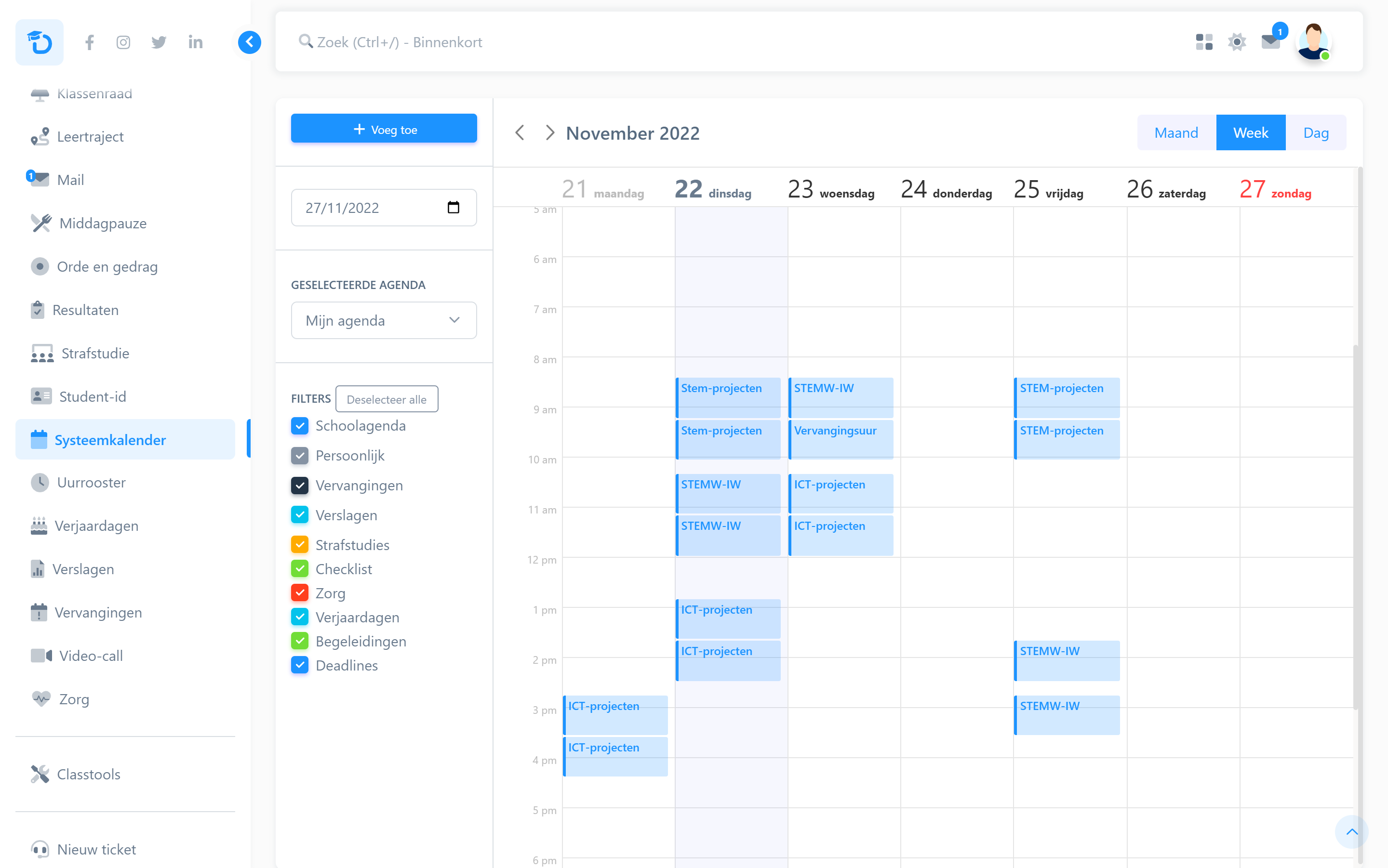Disable the Zorg filter checkbox
Viewport: 1388px width, 868px height.
point(300,592)
